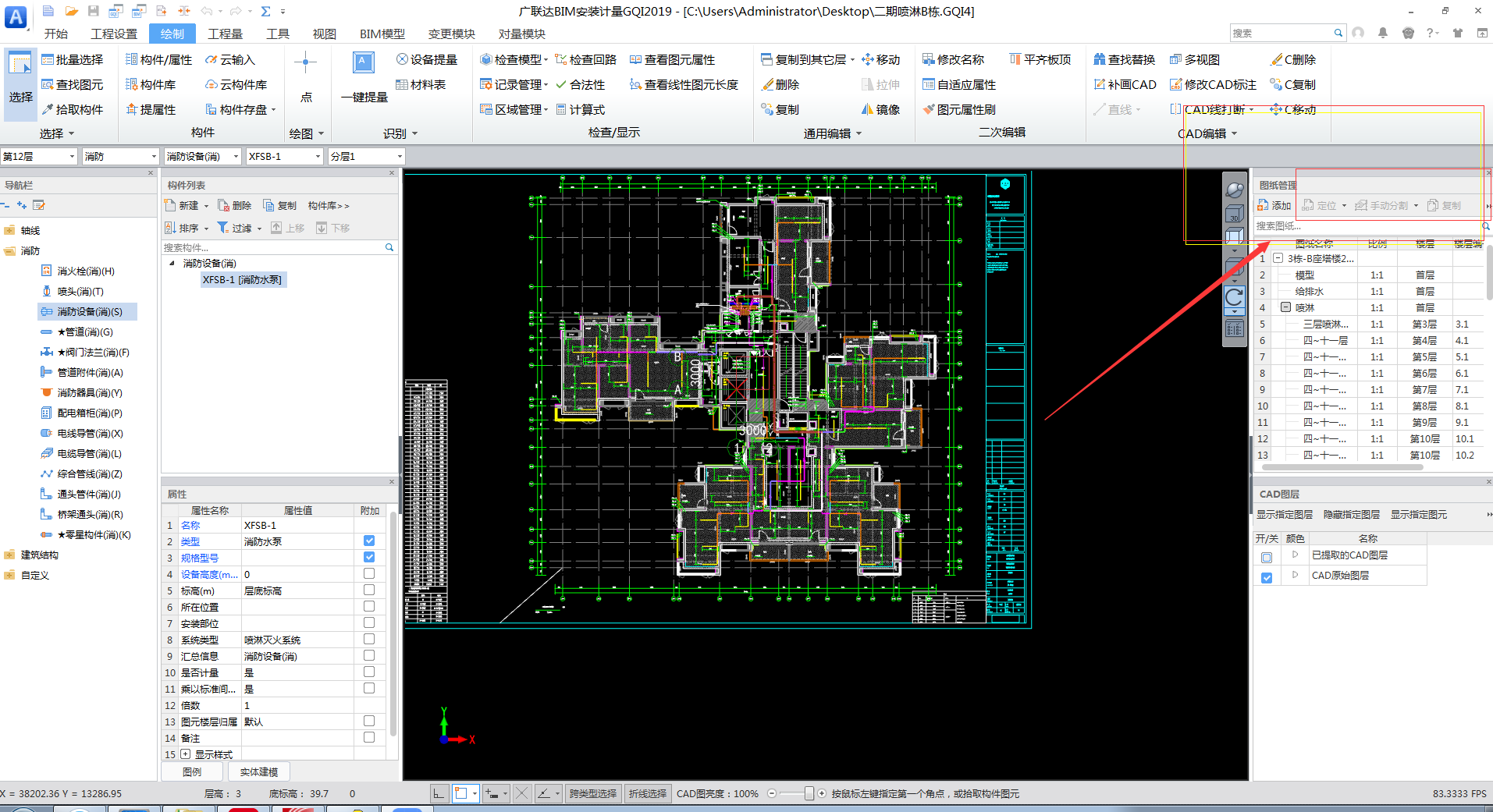Select the 点 point drawing tool
The width and height of the screenshot is (1493, 812).
tap(306, 78)
